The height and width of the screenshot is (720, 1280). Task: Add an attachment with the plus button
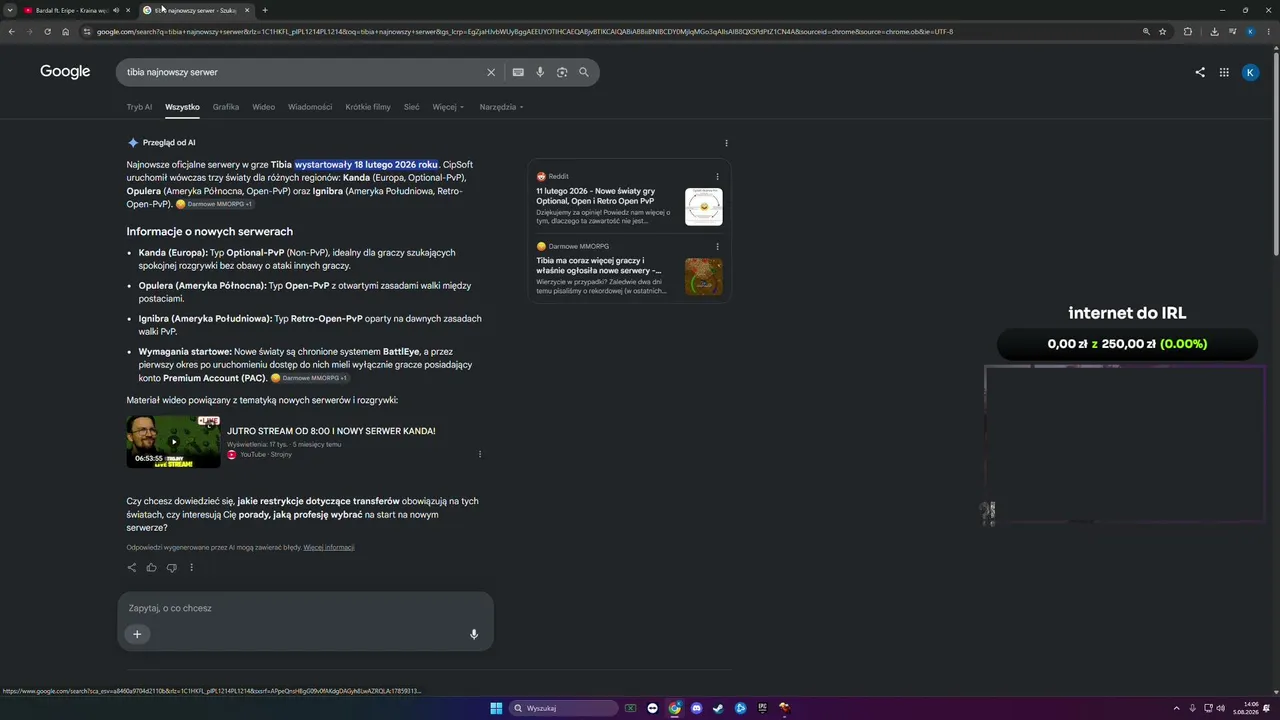[137, 634]
